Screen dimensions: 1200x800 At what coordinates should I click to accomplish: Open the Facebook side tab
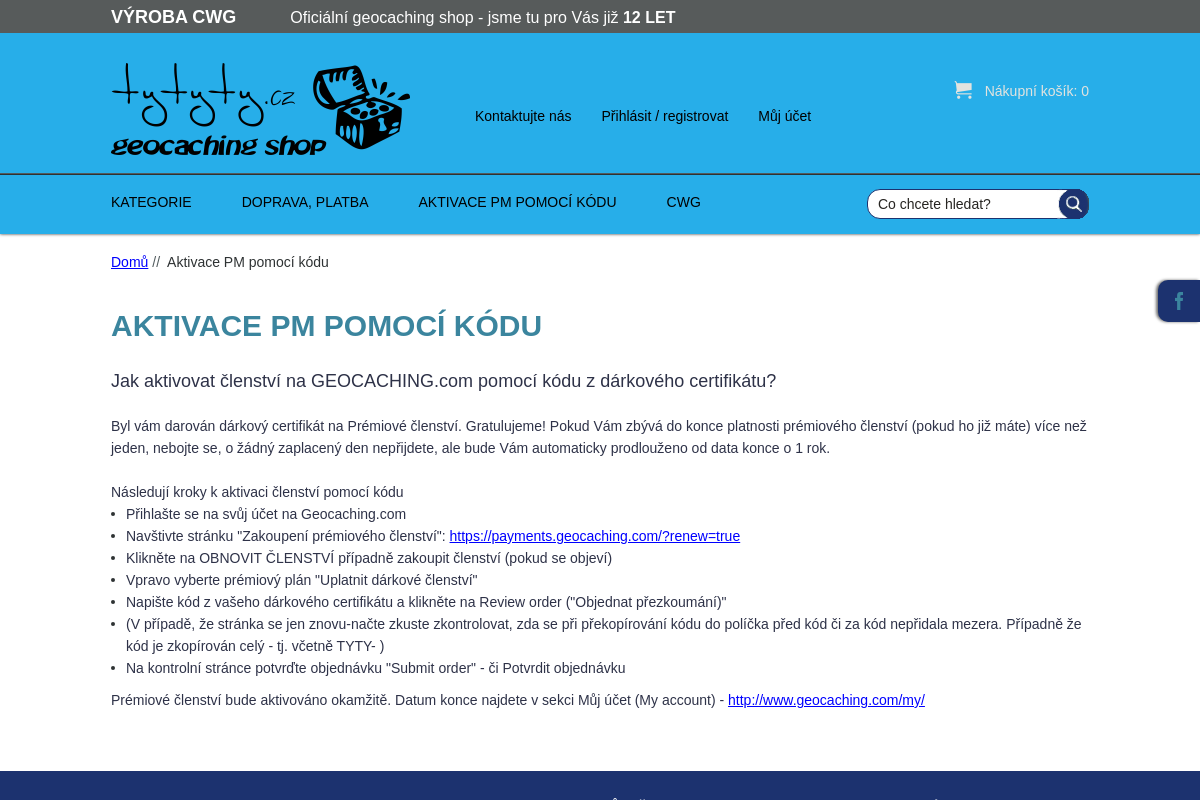[1179, 301]
